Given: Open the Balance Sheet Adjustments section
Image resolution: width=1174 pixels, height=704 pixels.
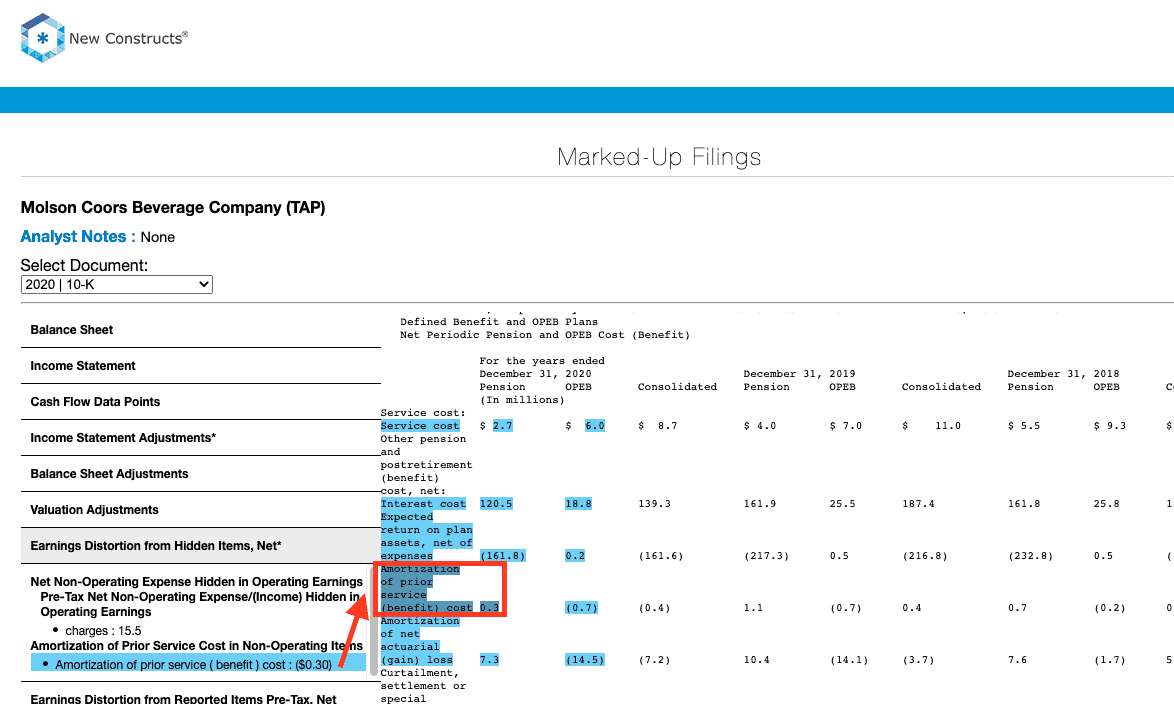Looking at the screenshot, I should tap(201, 473).
